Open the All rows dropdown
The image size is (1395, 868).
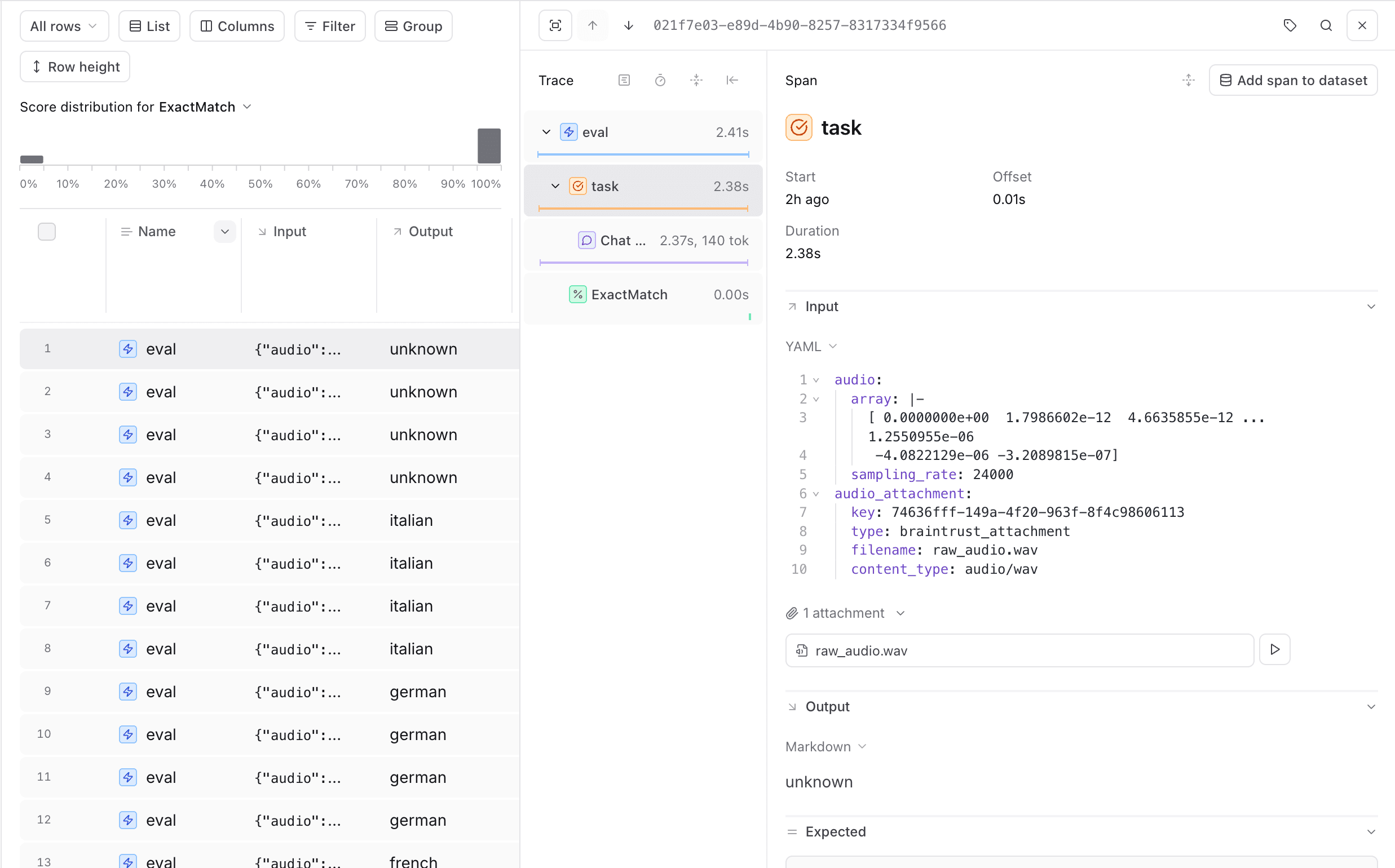64,26
